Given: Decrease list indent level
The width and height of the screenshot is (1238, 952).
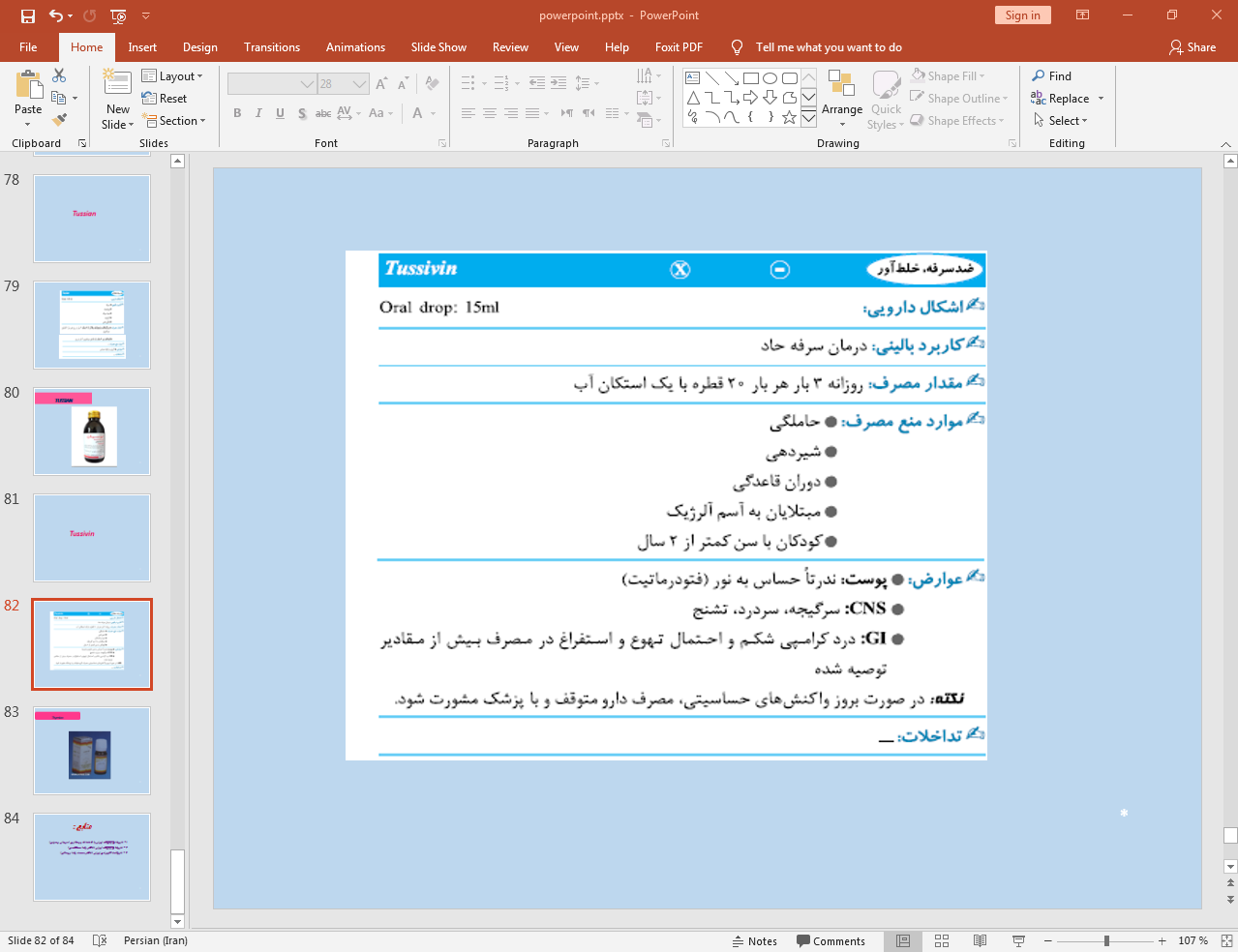Looking at the screenshot, I should 537,83.
